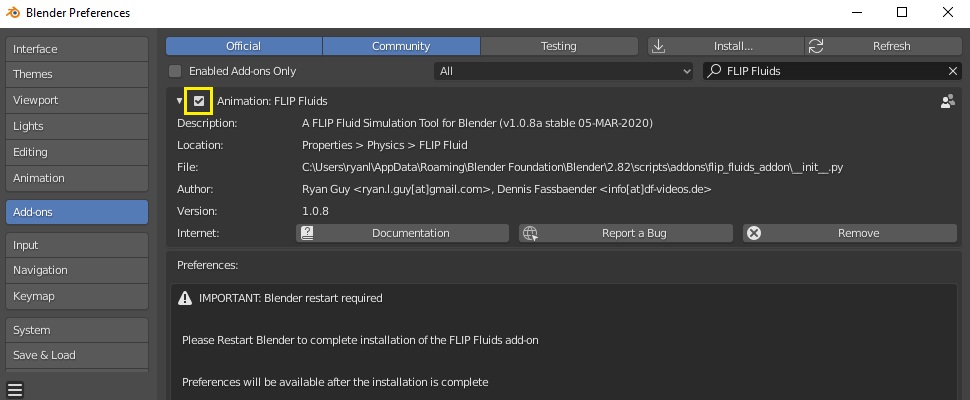Click the X circle icon on Remove
970x400 pixels.
coord(753,233)
